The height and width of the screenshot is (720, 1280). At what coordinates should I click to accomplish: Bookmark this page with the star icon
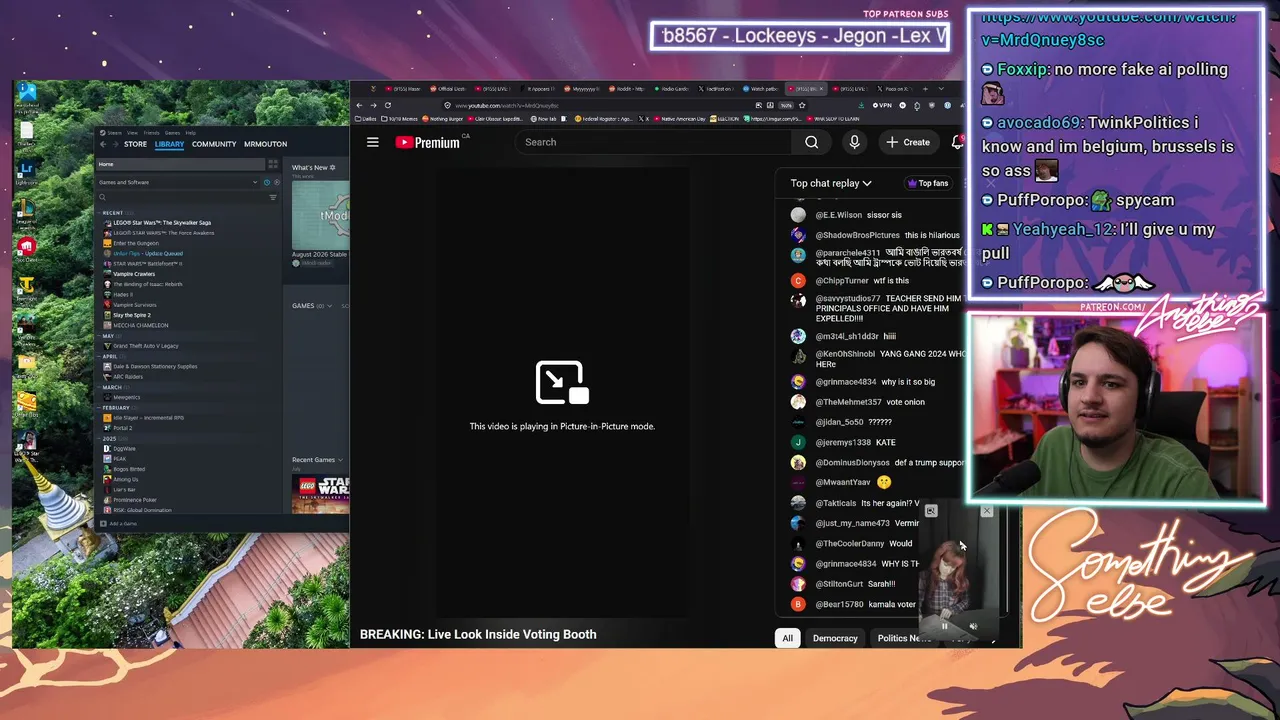pos(802,105)
